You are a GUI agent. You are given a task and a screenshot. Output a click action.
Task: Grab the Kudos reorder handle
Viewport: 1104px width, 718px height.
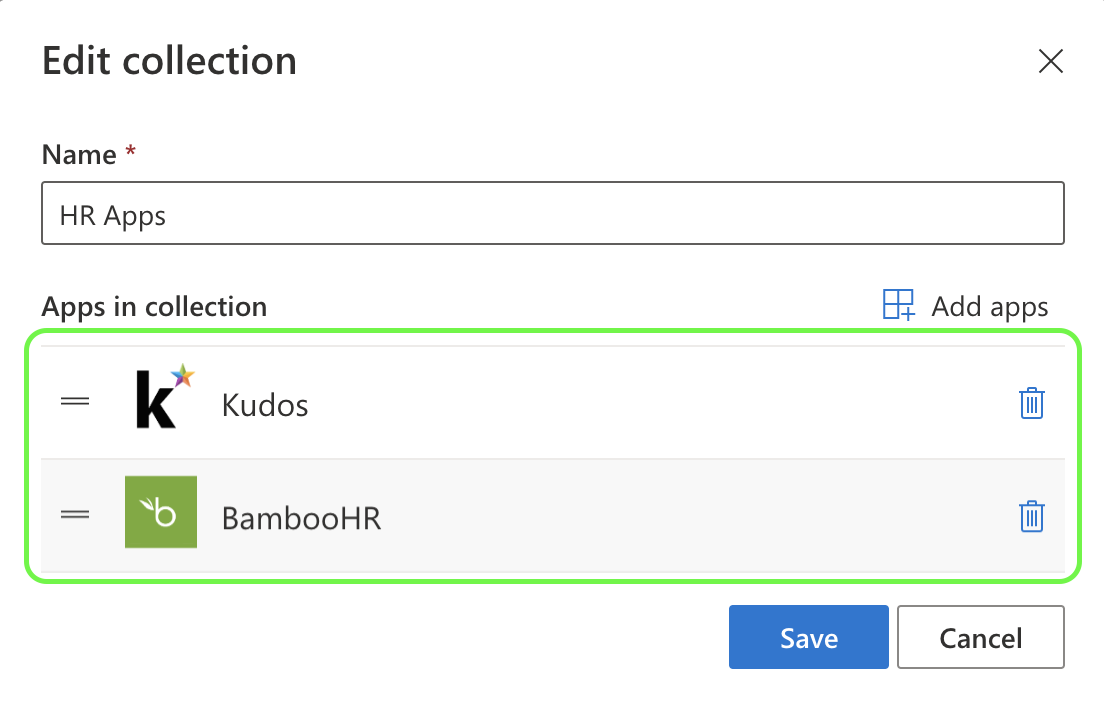75,402
